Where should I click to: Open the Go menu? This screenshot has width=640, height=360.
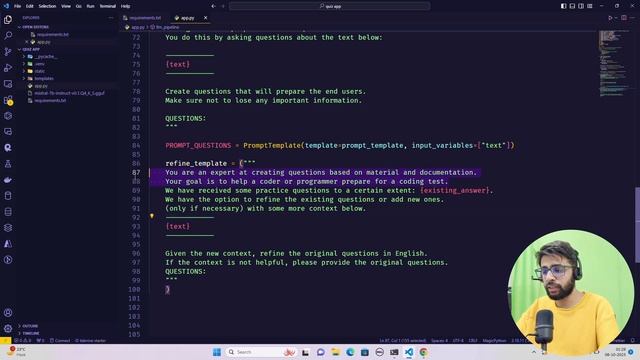[79, 6]
